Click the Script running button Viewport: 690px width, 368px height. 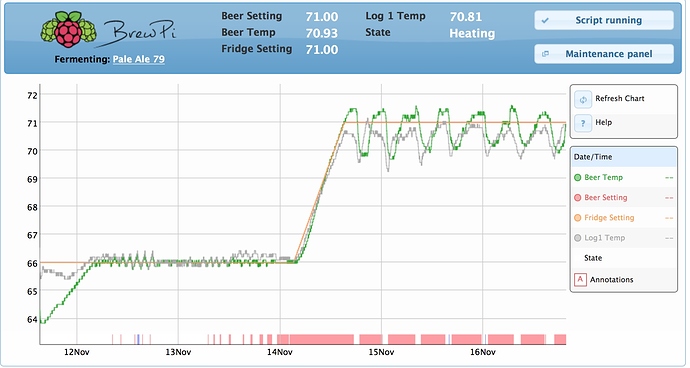coord(604,20)
